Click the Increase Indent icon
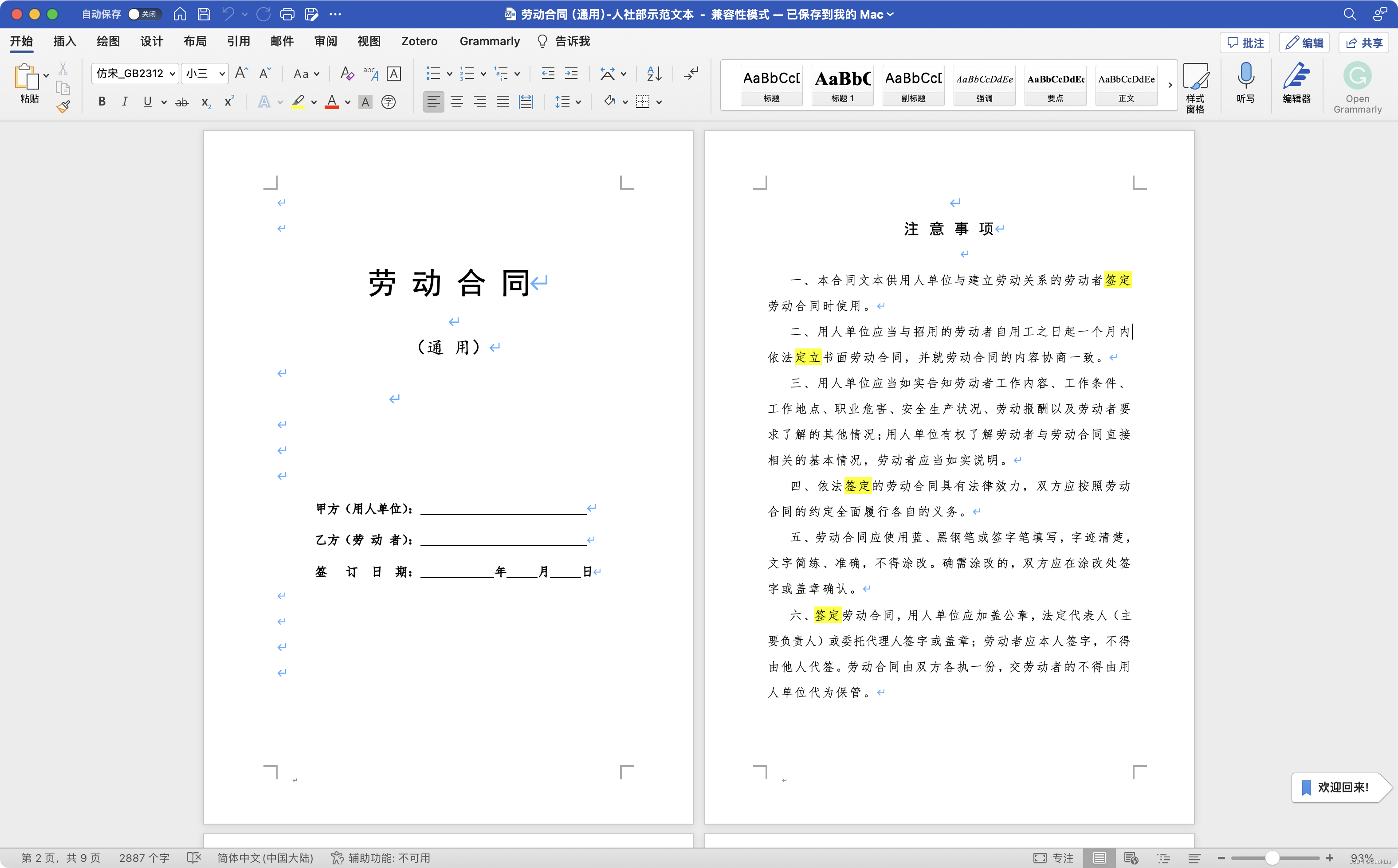 pos(572,73)
